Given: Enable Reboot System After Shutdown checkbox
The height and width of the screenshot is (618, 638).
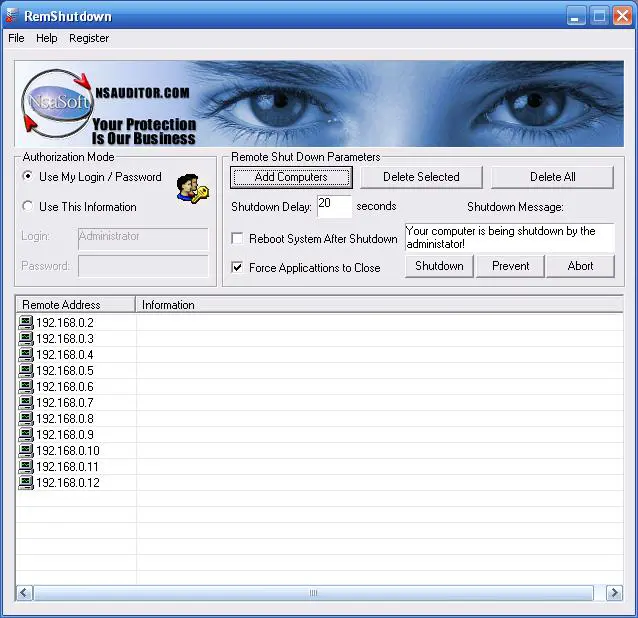Looking at the screenshot, I should click(x=238, y=239).
